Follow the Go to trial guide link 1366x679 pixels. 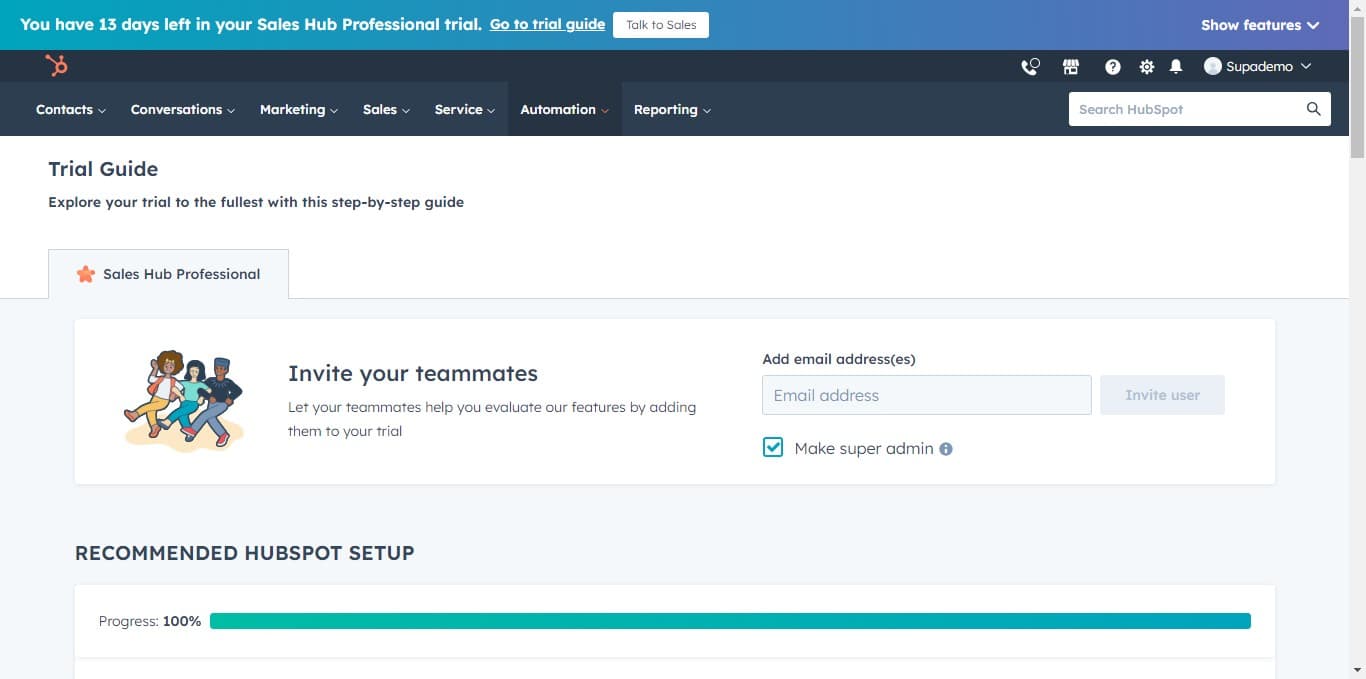547,25
